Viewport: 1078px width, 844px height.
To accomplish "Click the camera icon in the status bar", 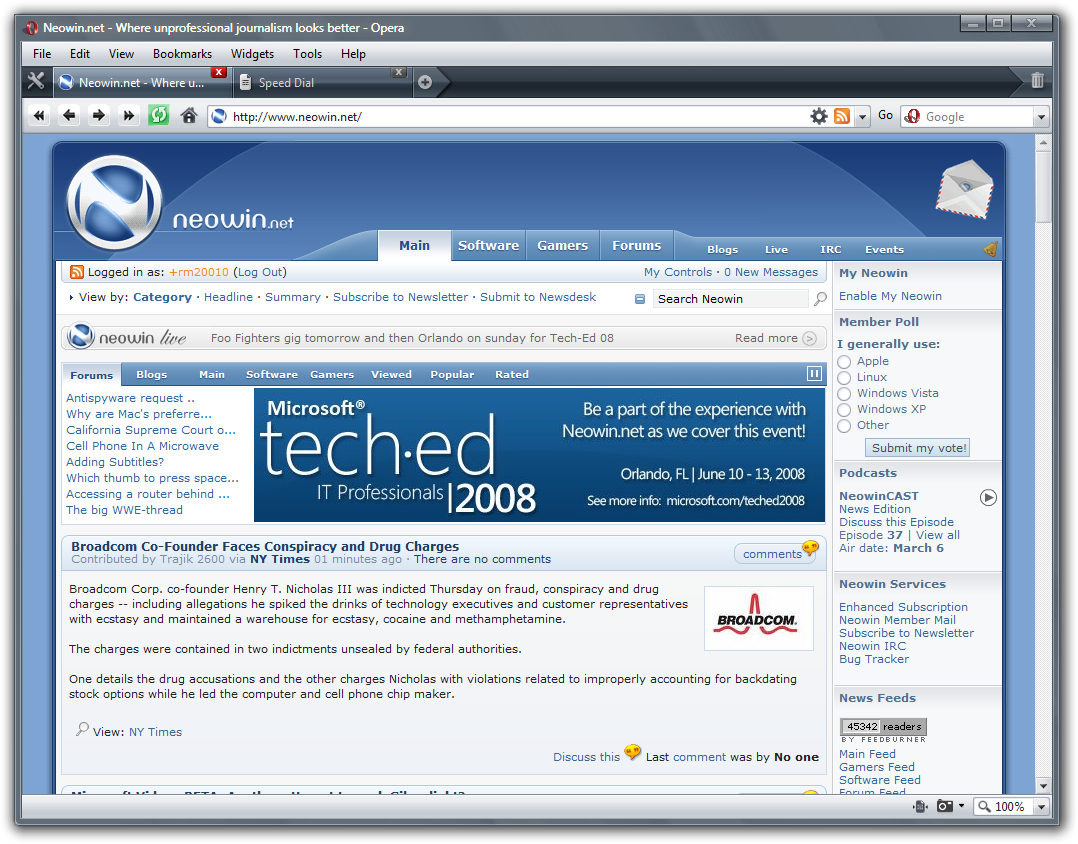I will click(x=946, y=806).
